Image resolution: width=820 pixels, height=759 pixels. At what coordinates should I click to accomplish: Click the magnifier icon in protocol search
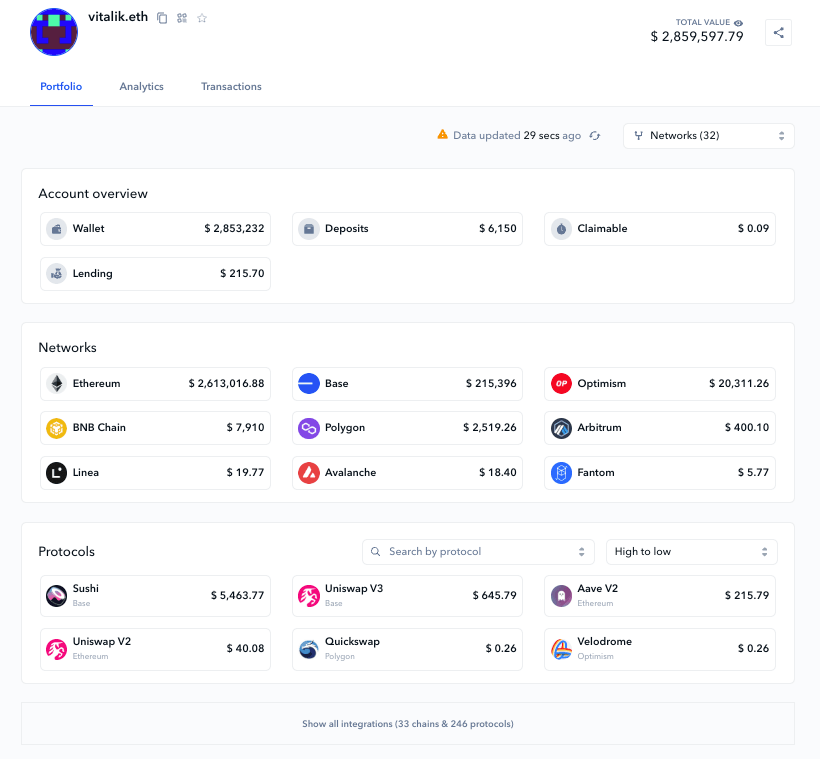(x=375, y=552)
